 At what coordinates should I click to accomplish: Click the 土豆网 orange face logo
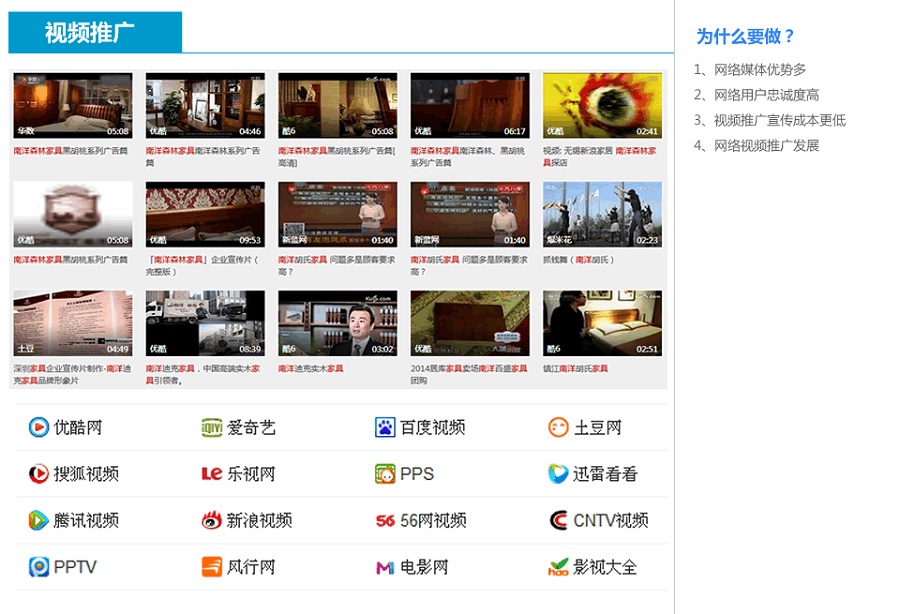pyautogui.click(x=558, y=428)
